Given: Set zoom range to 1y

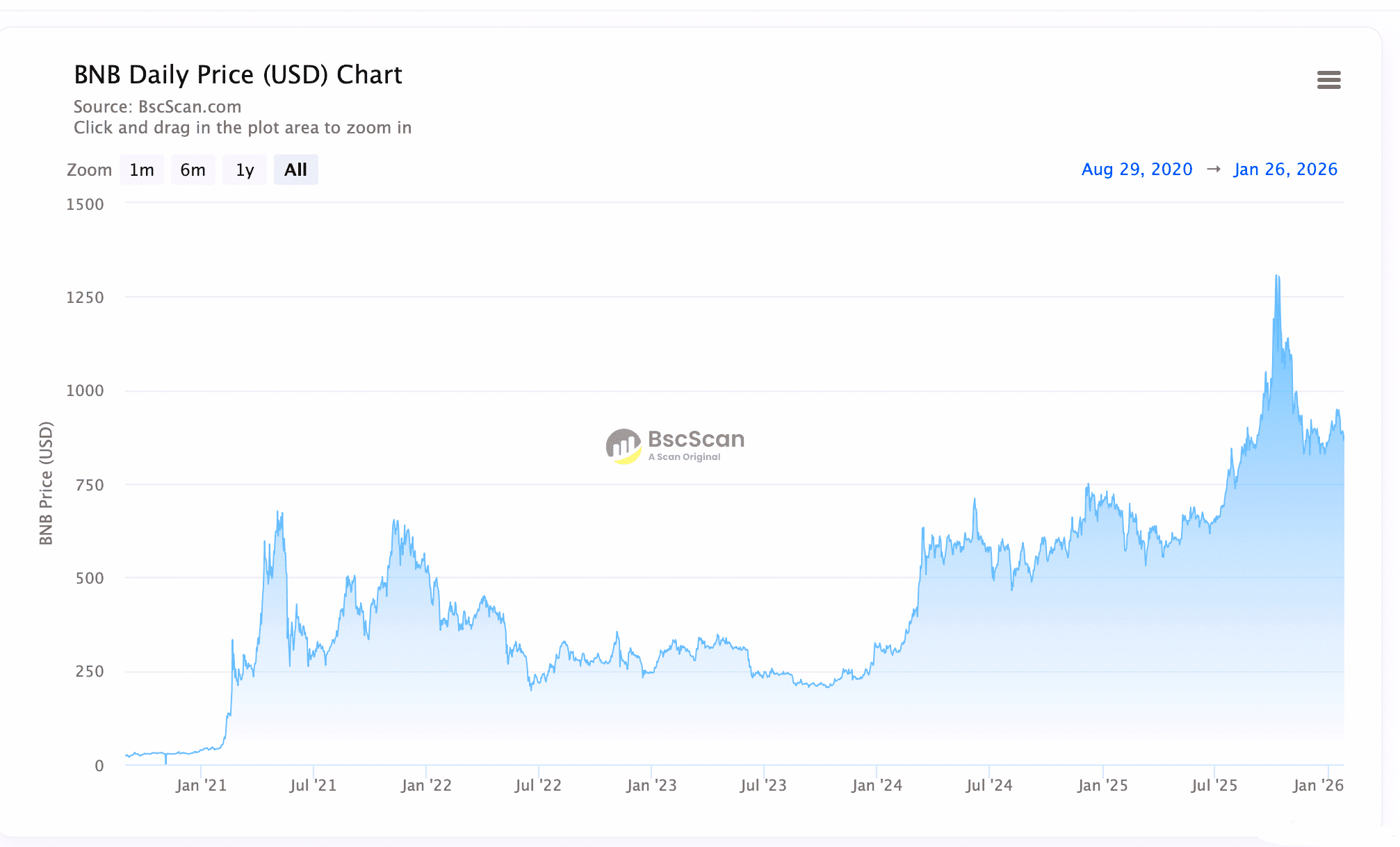Looking at the screenshot, I should point(245,170).
